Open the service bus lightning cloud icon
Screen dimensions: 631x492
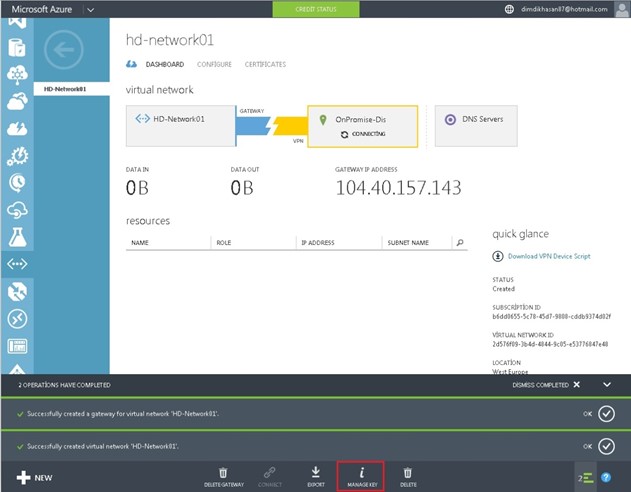pos(17,129)
